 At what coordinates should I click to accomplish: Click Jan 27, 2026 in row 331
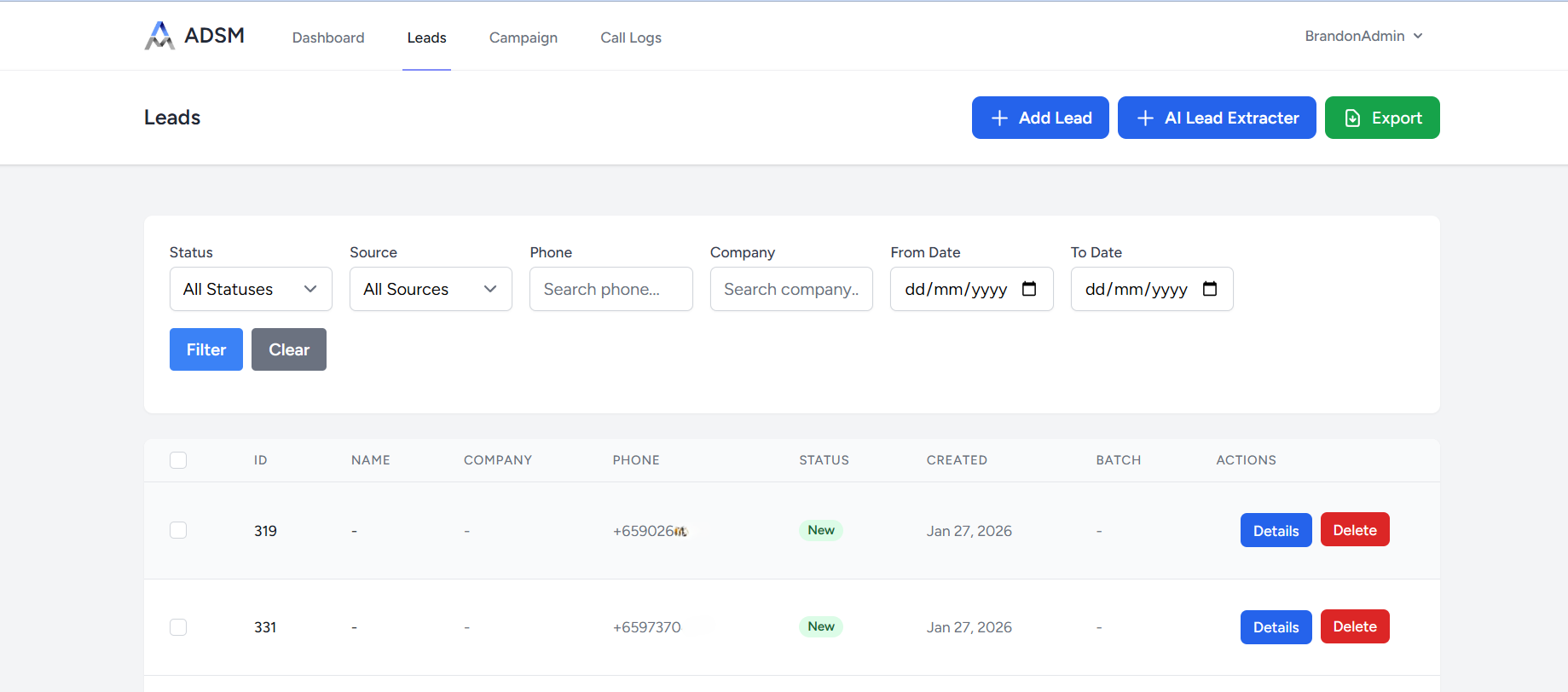point(969,627)
